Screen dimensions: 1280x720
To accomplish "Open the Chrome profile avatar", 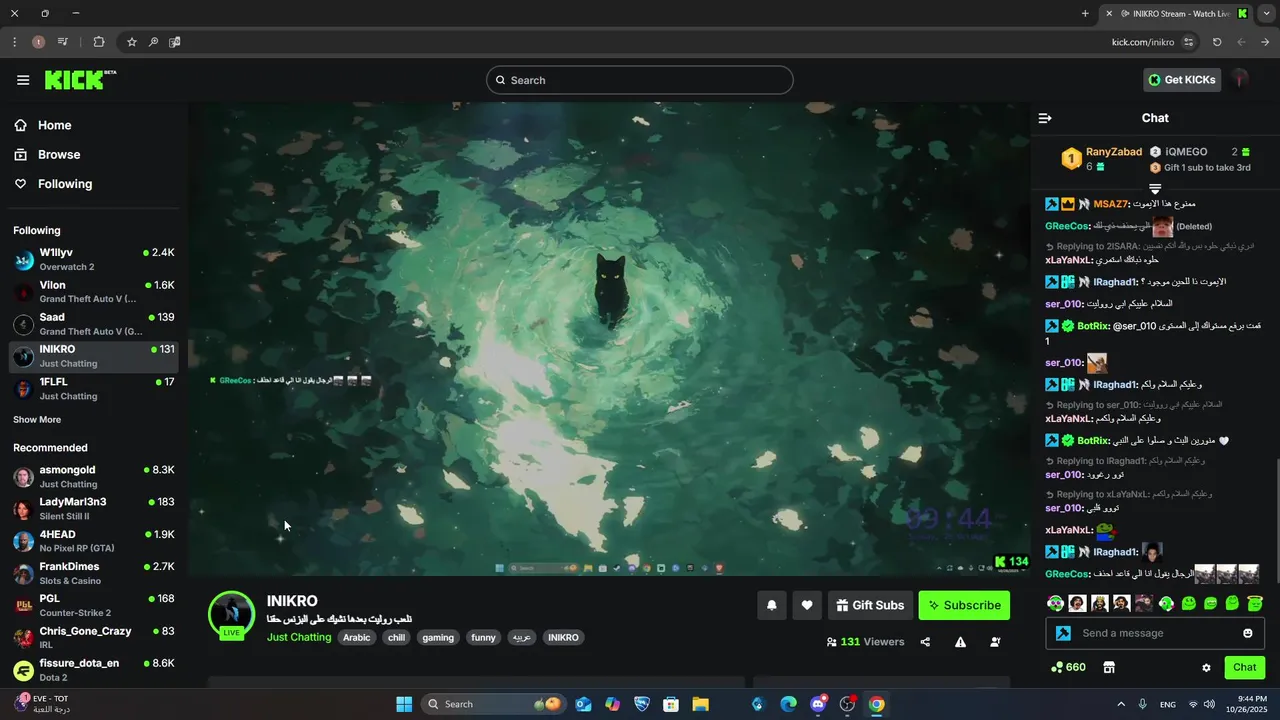I will click(x=38, y=42).
